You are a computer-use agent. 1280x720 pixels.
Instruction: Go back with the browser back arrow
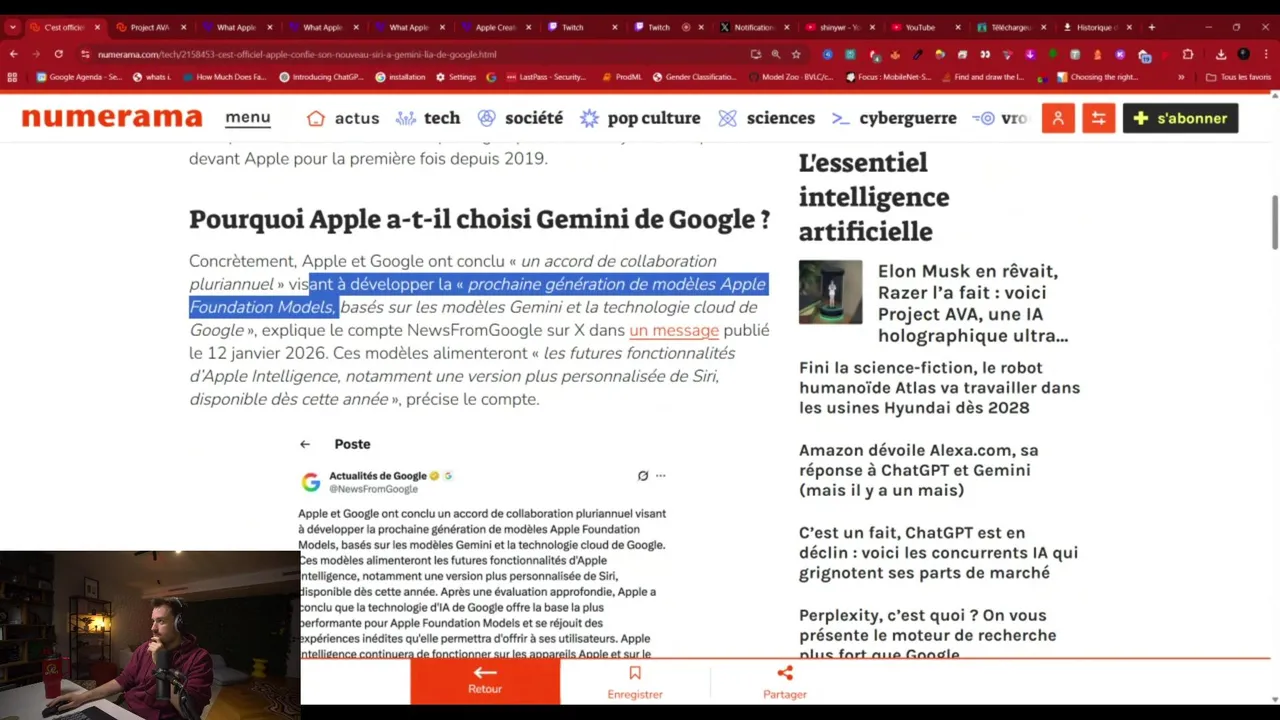[x=13, y=54]
